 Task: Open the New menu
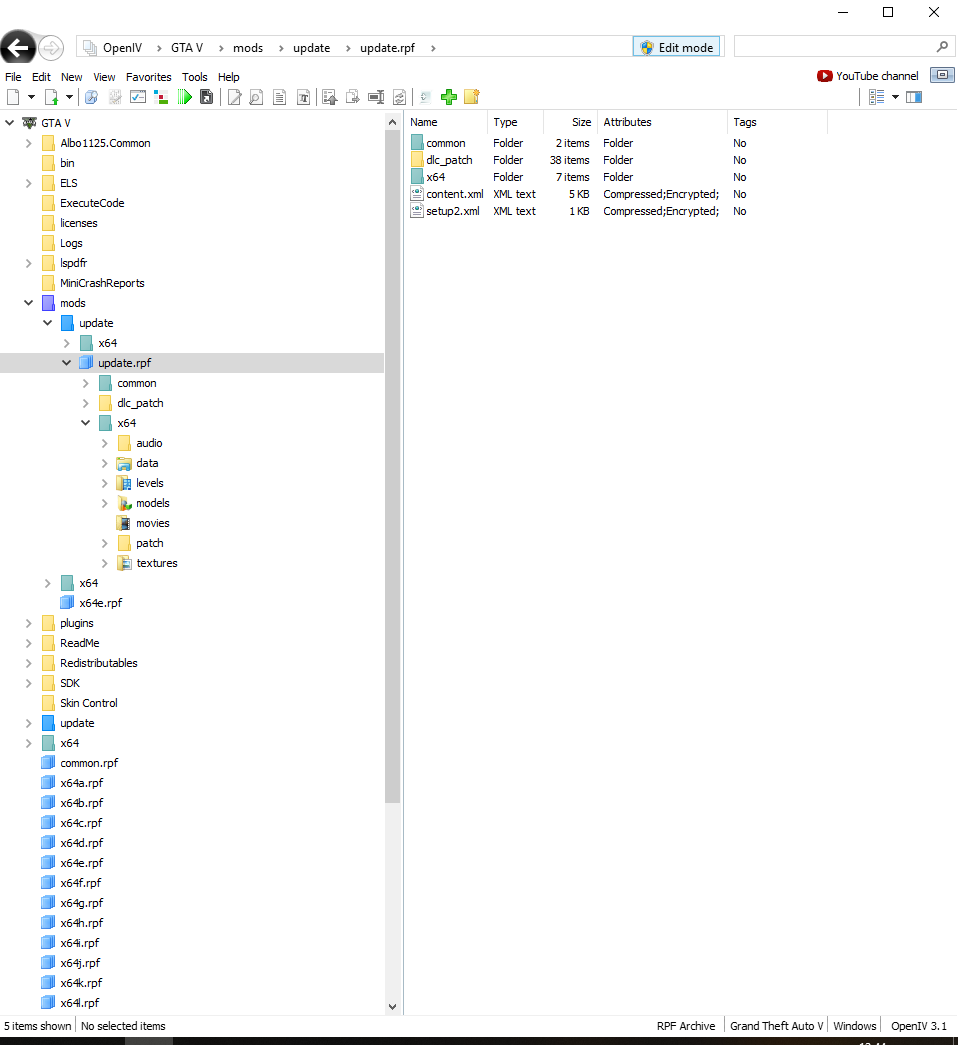pyautogui.click(x=71, y=77)
